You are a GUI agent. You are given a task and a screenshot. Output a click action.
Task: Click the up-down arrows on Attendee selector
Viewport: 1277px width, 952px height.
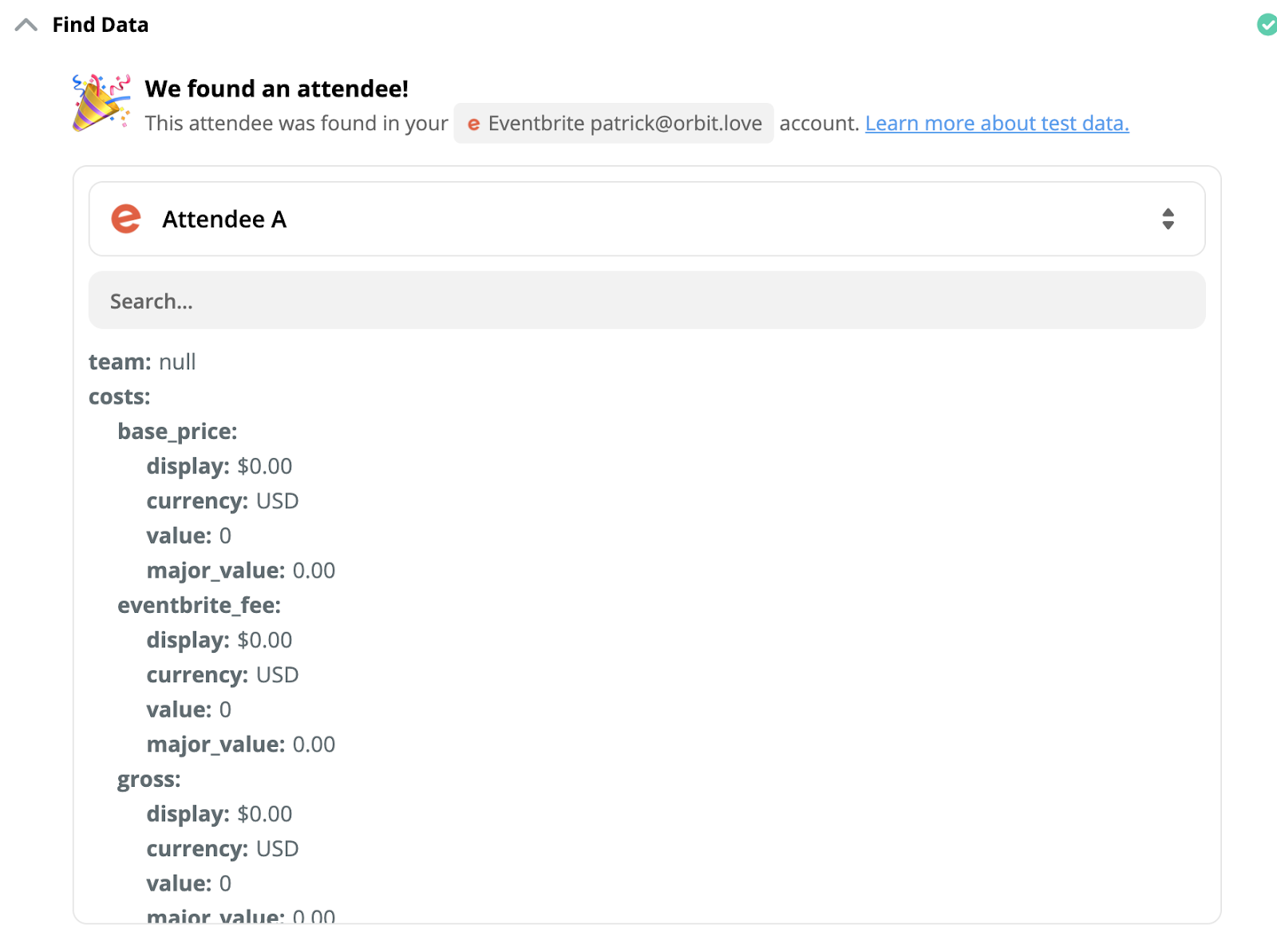point(1168,219)
